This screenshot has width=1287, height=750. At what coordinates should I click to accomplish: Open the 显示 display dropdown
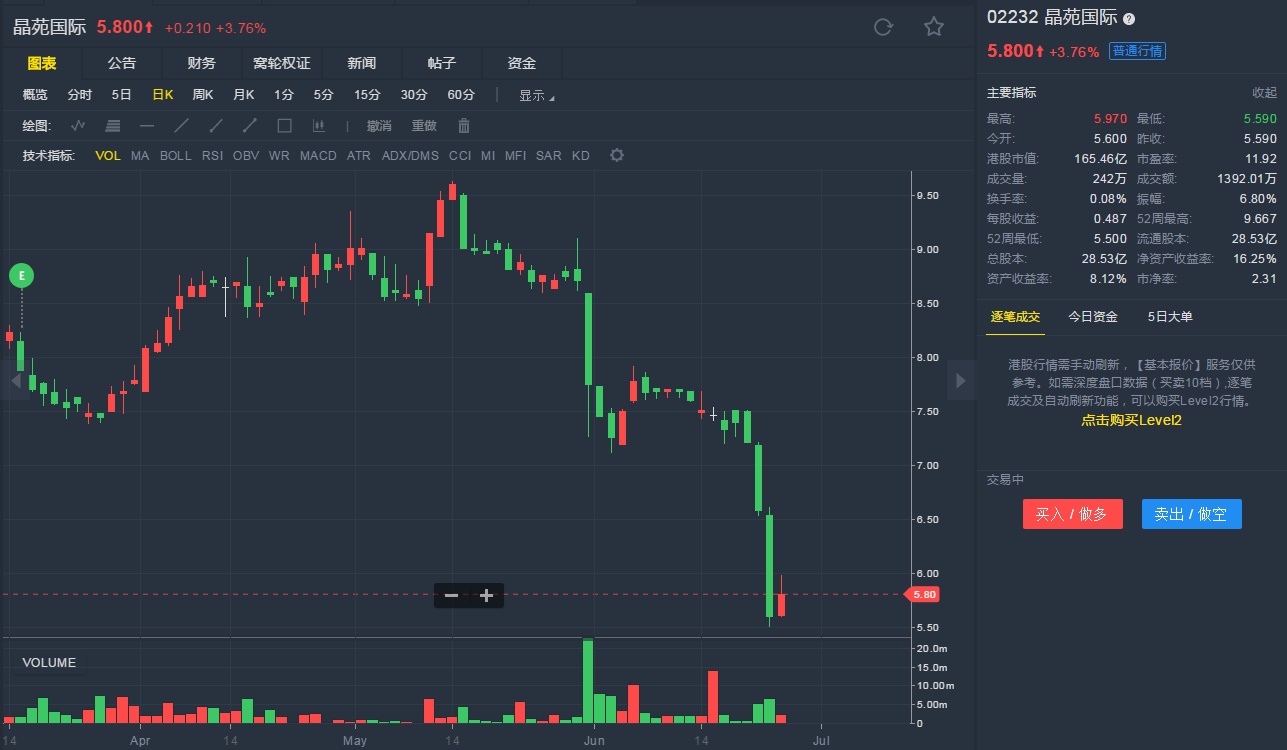(x=536, y=96)
